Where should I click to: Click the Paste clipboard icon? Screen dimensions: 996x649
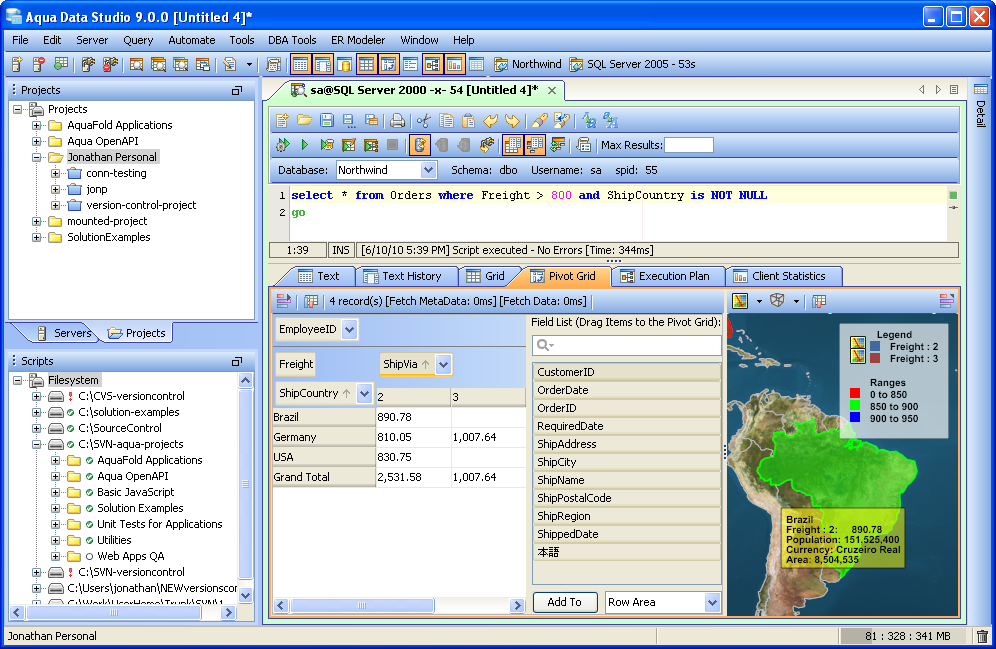tap(468, 120)
